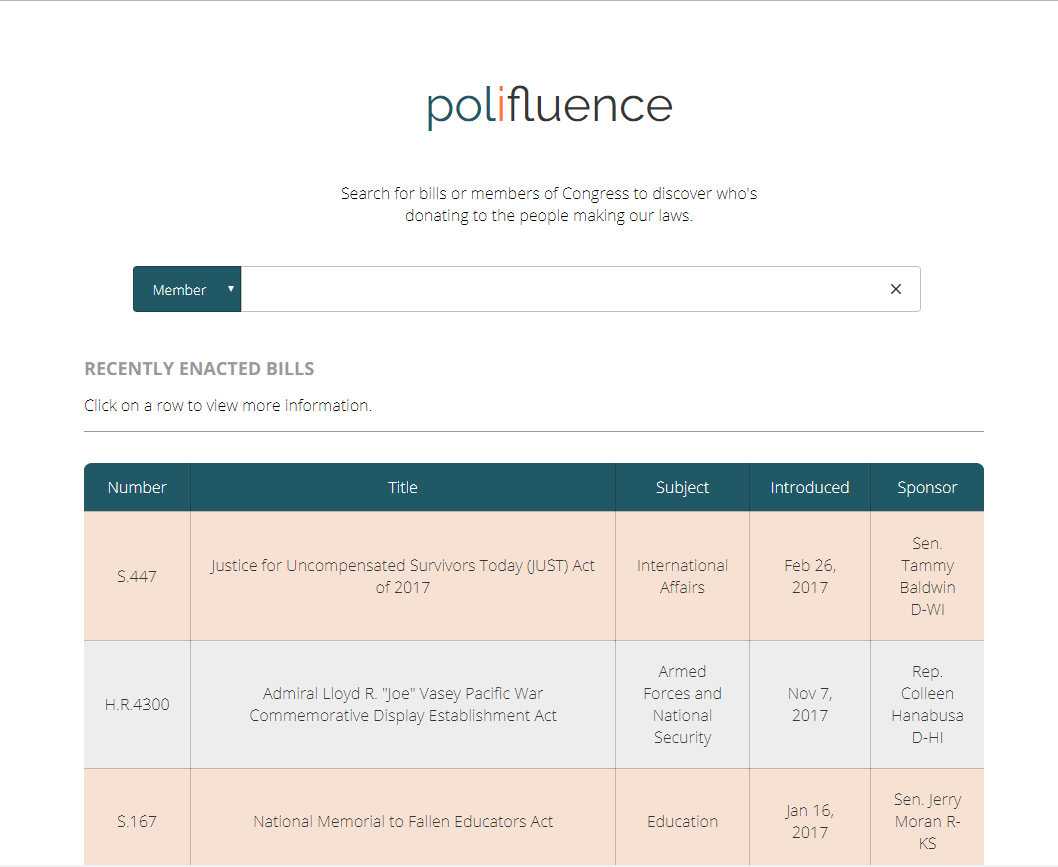Click the Justice for Uncompensated Survivors Today title
1058x867 pixels.
(x=403, y=576)
